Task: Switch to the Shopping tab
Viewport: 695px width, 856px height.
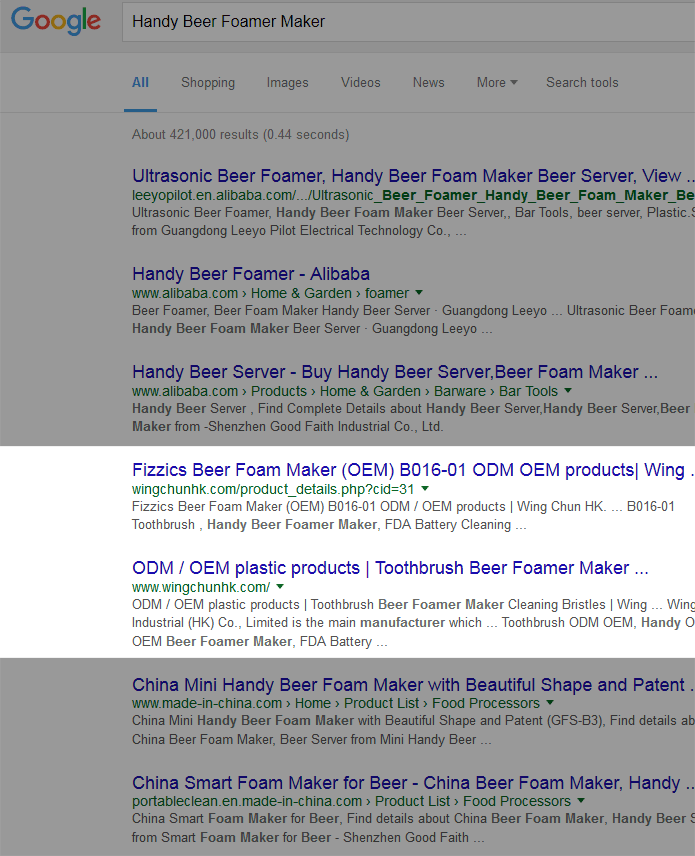Action: tap(208, 83)
